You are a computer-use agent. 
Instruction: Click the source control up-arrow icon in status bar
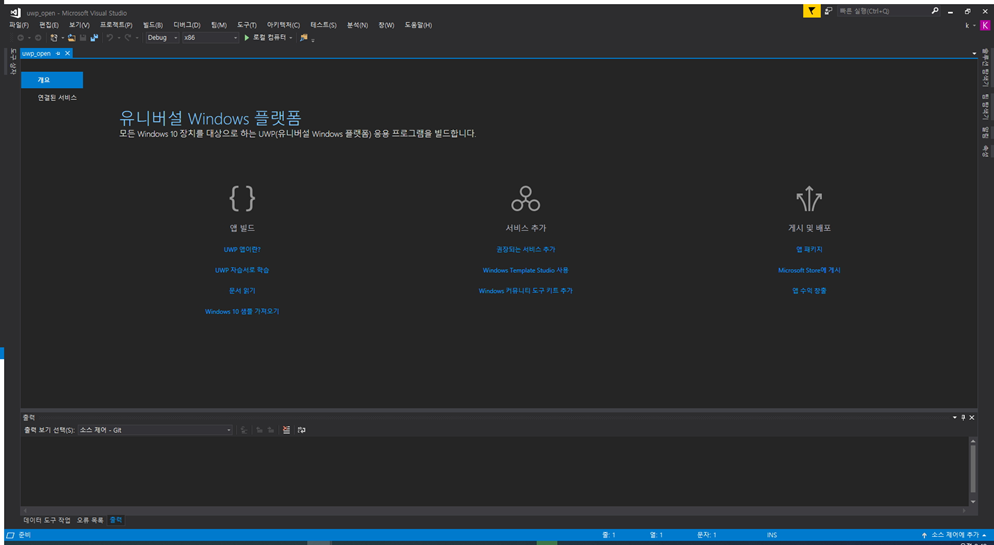tap(924, 535)
